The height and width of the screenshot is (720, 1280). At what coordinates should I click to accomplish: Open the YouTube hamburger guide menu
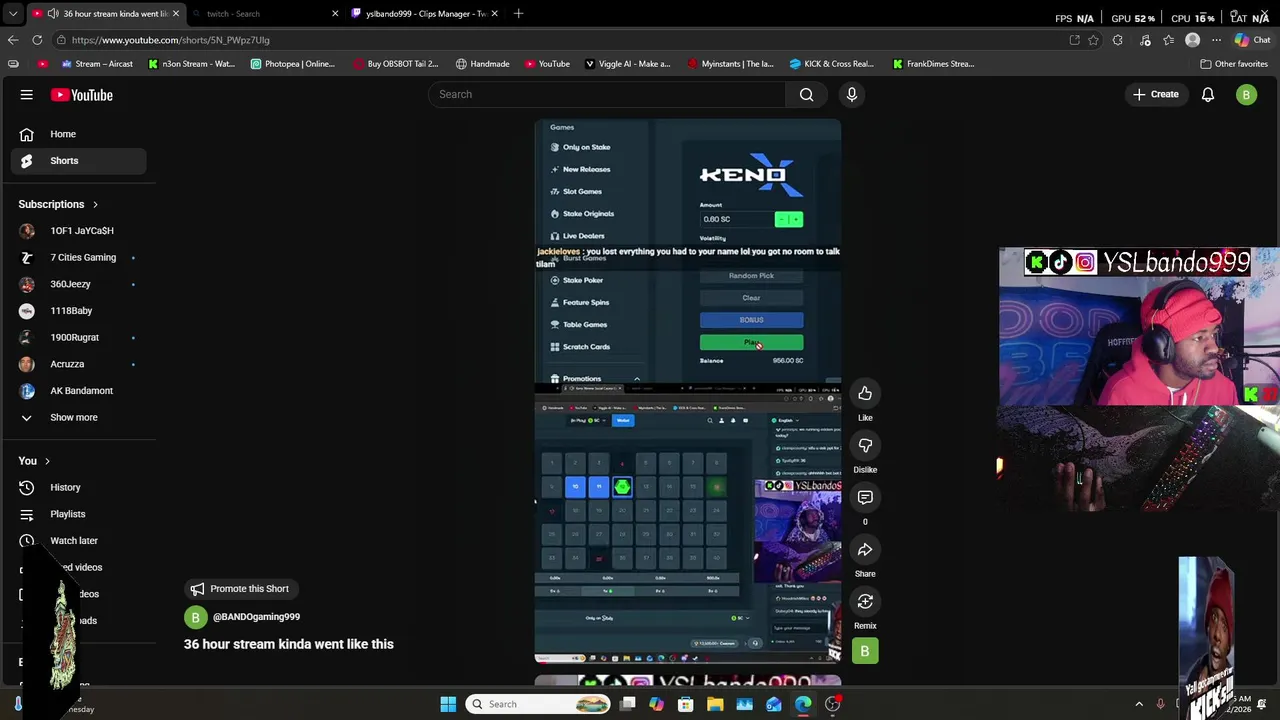pos(27,95)
